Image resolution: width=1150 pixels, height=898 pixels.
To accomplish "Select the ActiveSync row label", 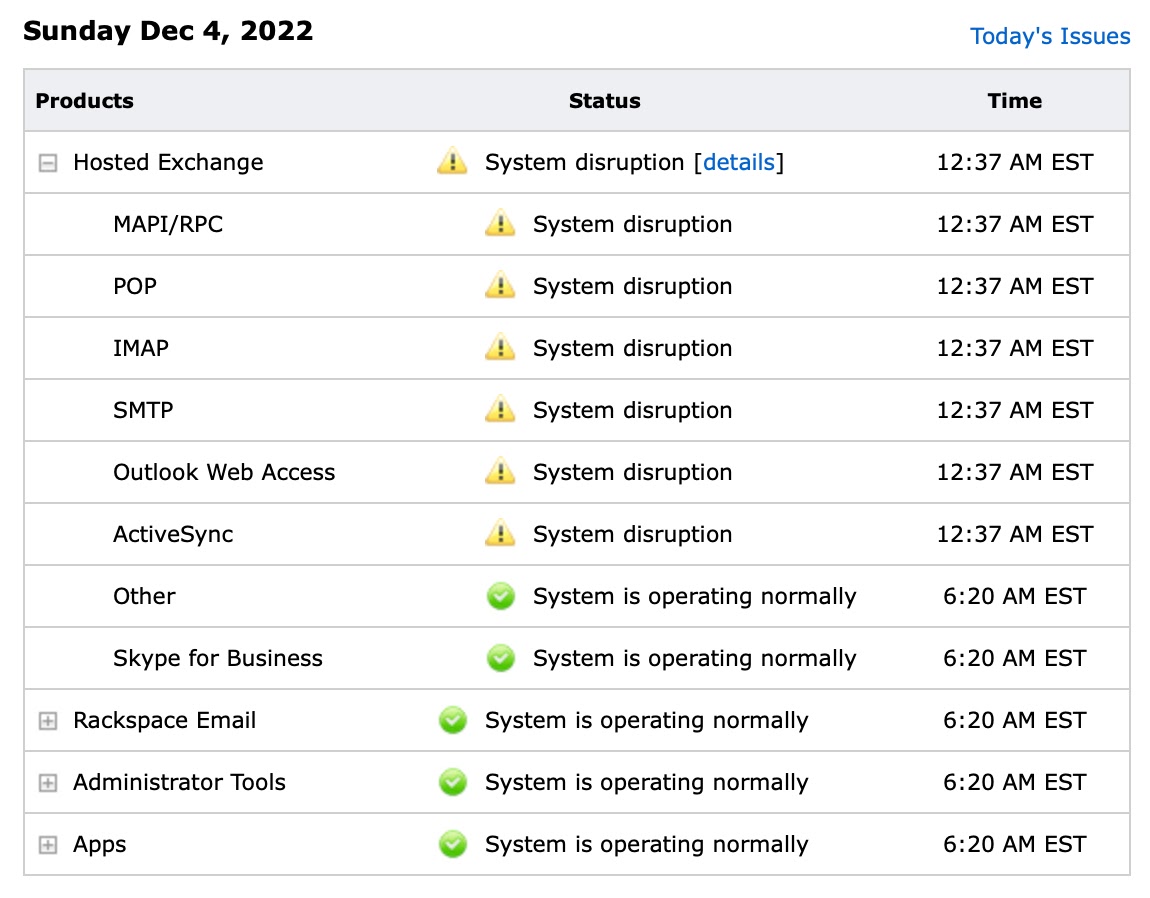I will click(173, 534).
